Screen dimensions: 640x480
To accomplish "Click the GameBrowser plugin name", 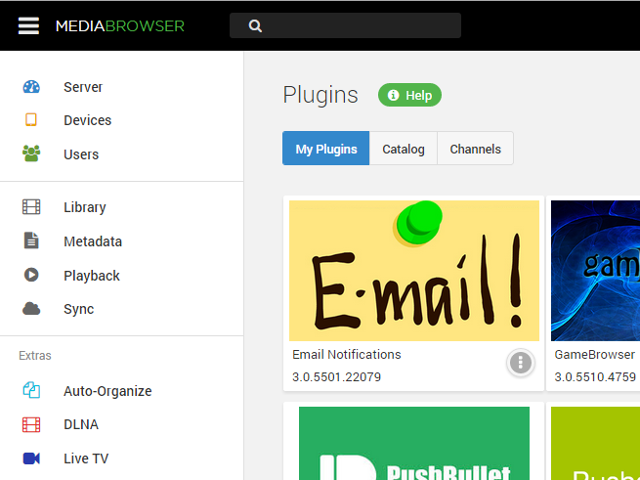I will 595,355.
